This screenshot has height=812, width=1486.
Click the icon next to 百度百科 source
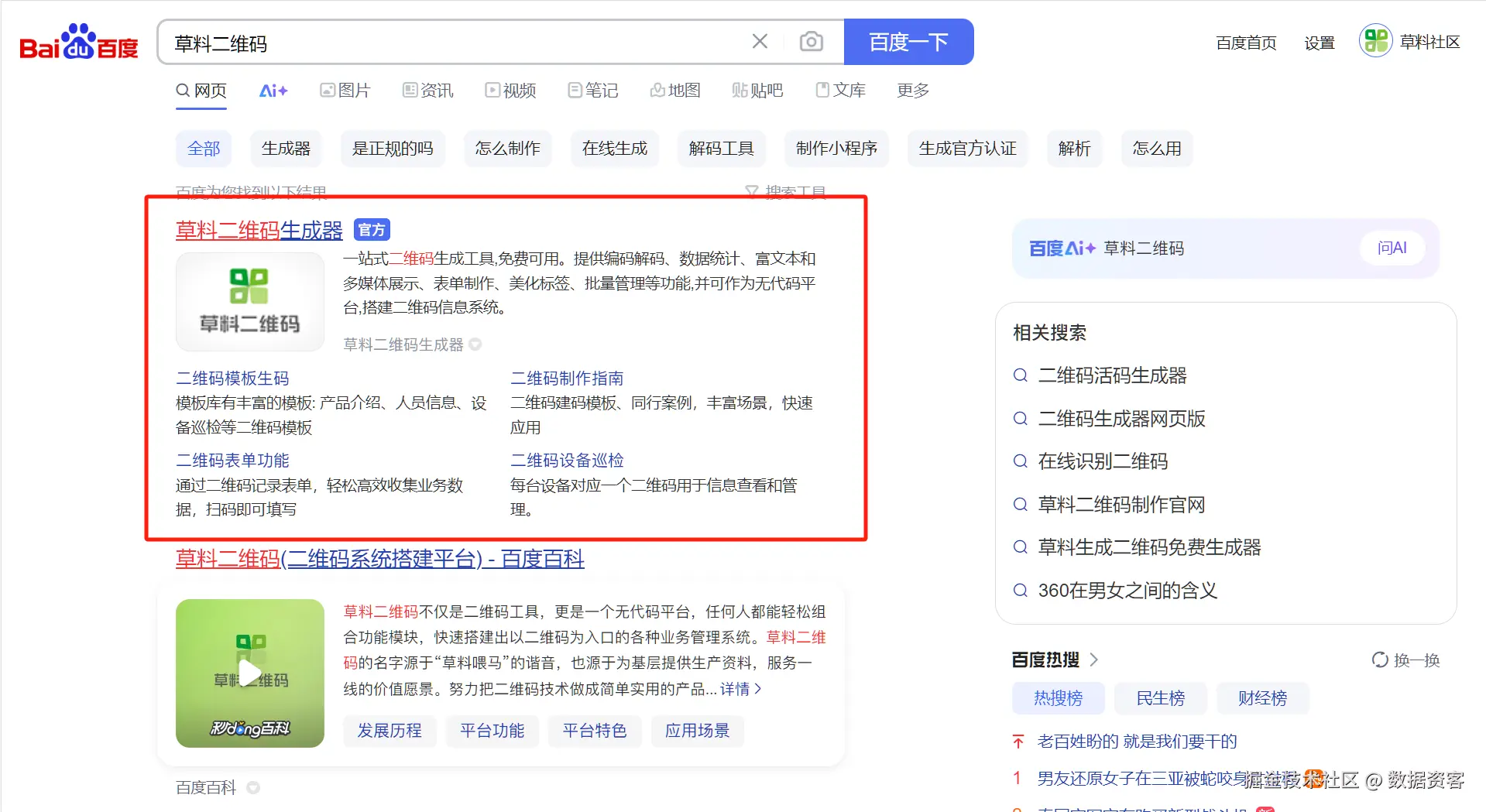pyautogui.click(x=253, y=788)
